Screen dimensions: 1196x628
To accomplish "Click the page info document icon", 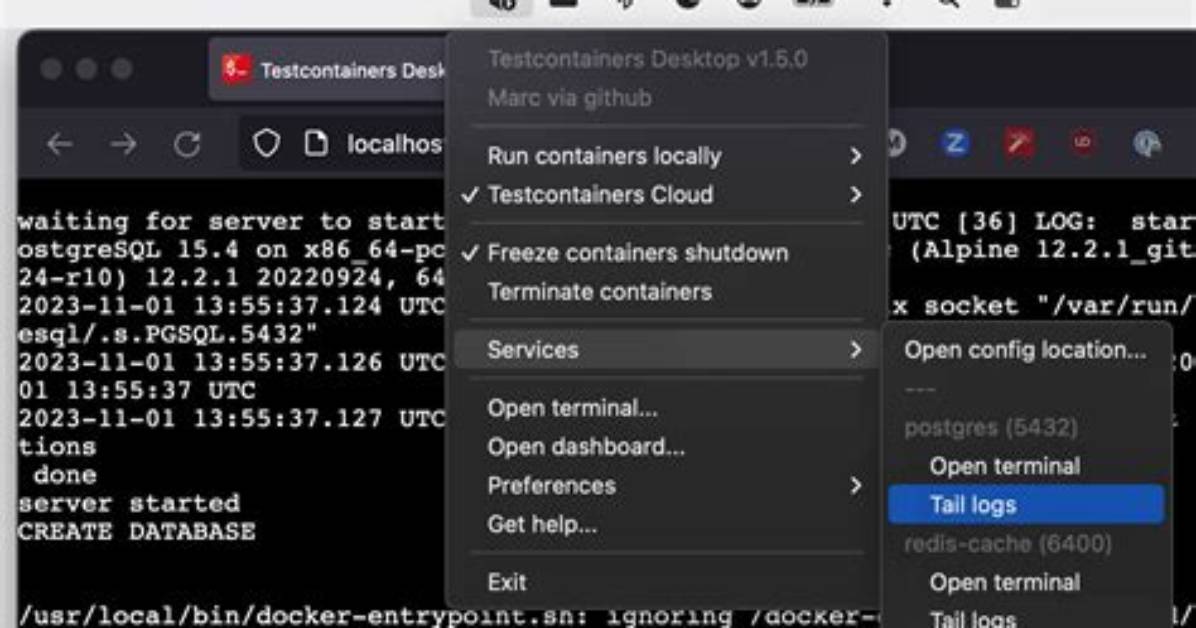I will click(x=316, y=143).
